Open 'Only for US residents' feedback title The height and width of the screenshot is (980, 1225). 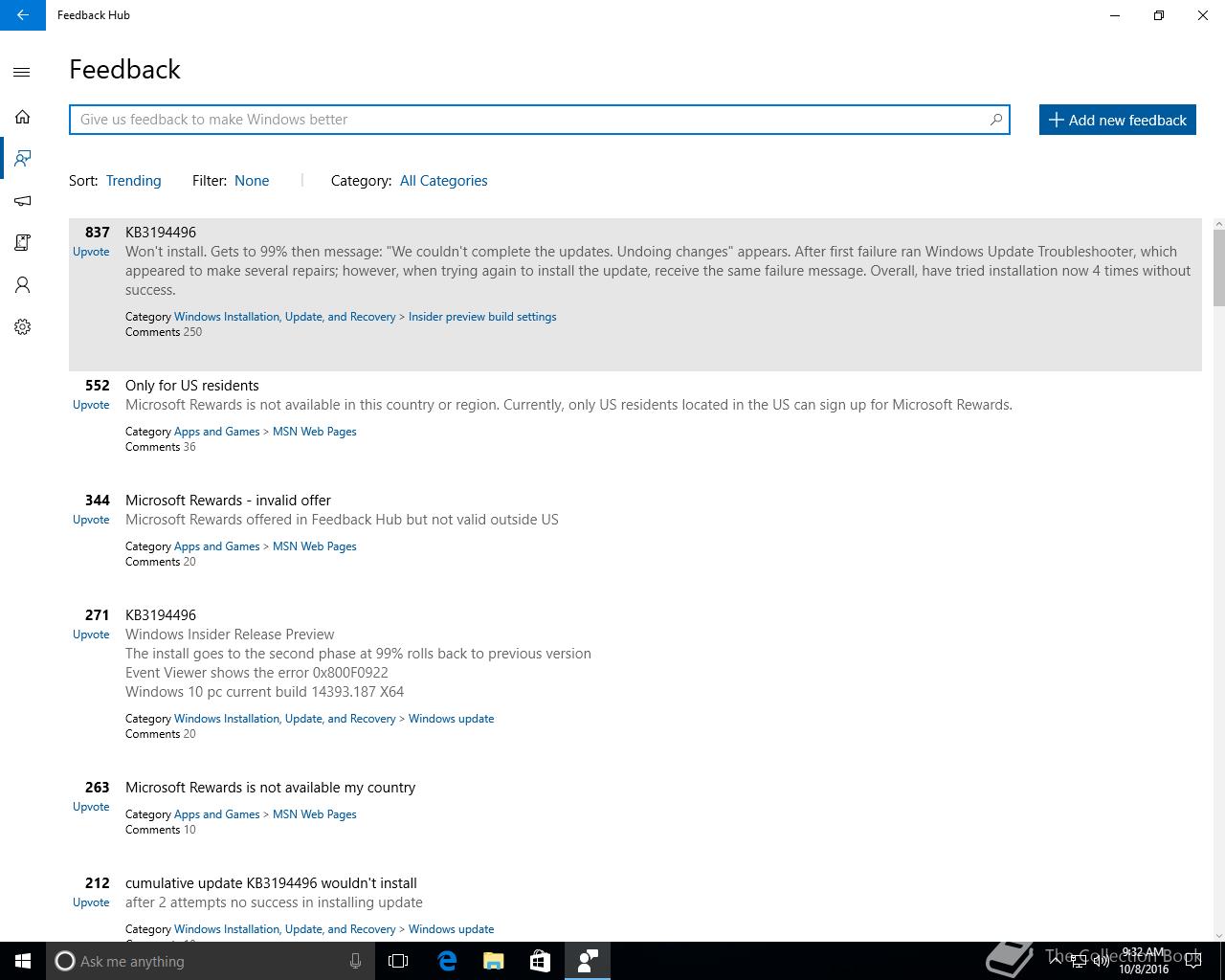(191, 386)
